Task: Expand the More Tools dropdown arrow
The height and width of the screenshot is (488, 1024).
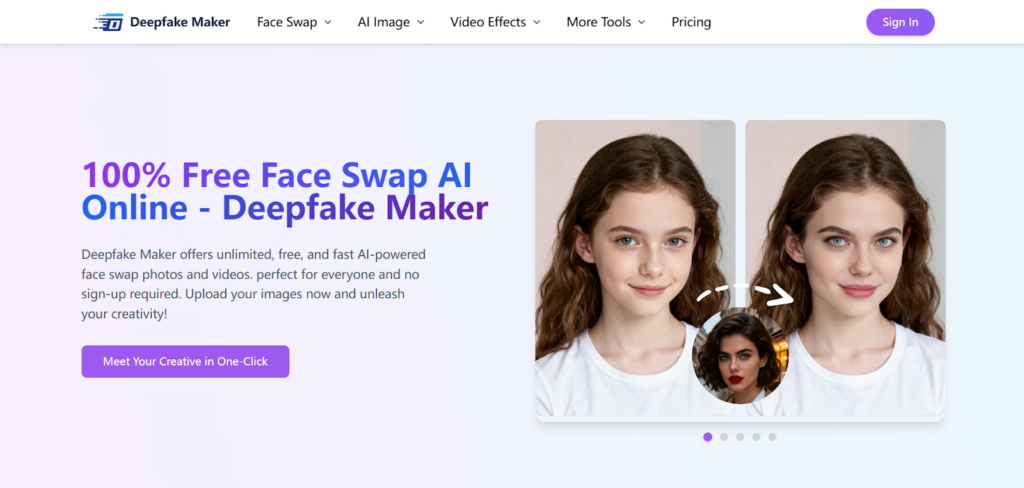Action: [x=641, y=22]
